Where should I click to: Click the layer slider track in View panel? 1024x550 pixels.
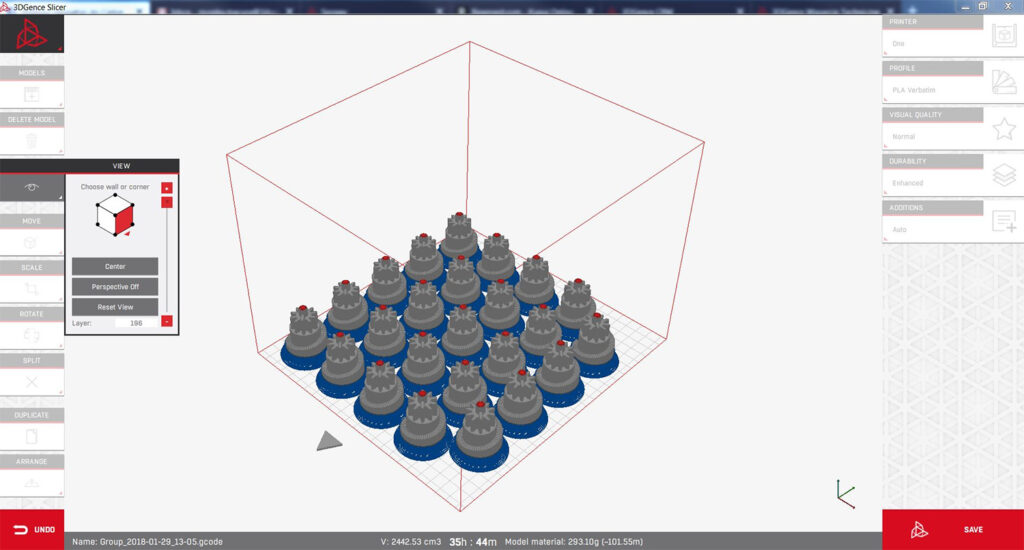point(167,260)
